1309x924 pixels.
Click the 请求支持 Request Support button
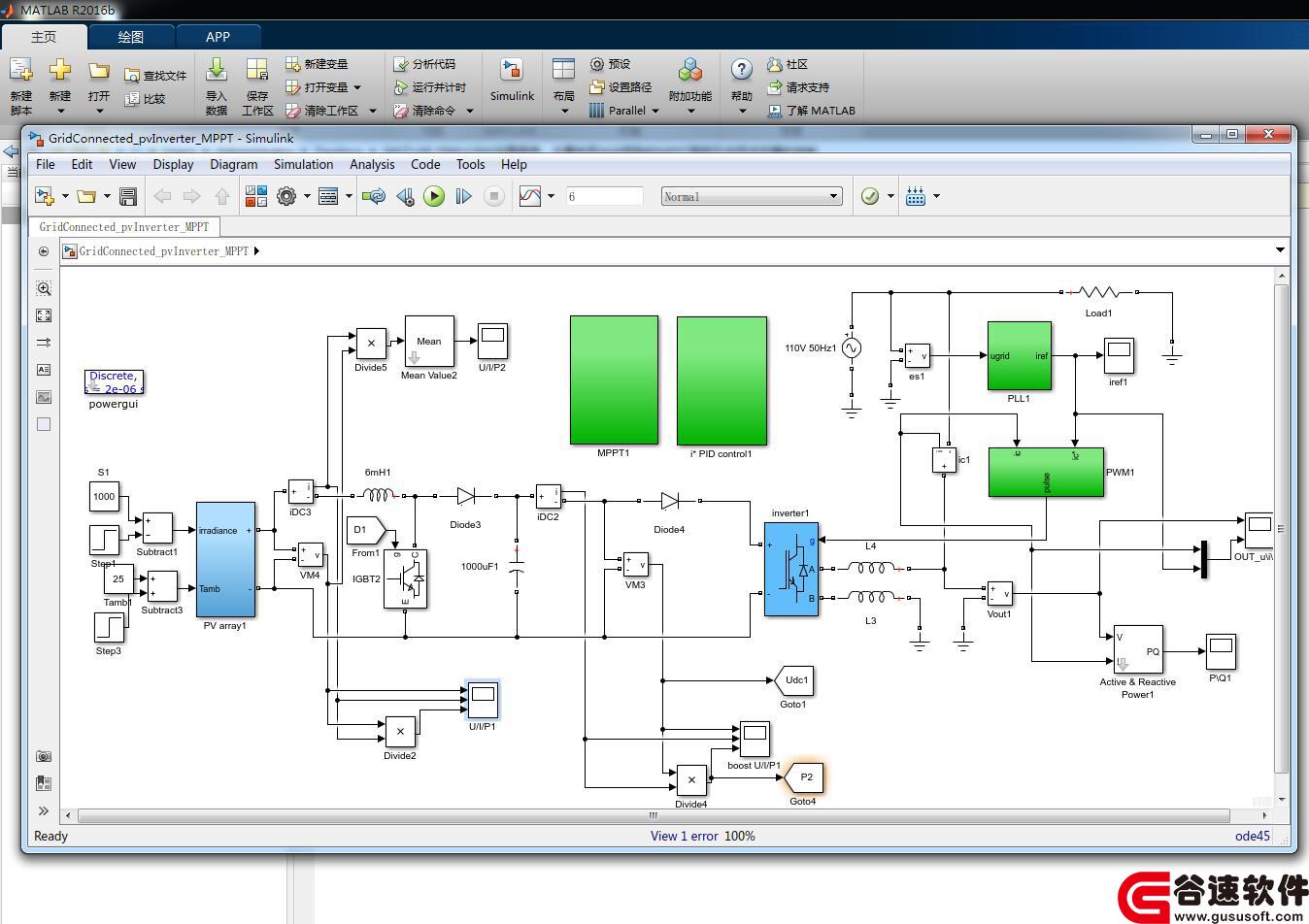798,87
